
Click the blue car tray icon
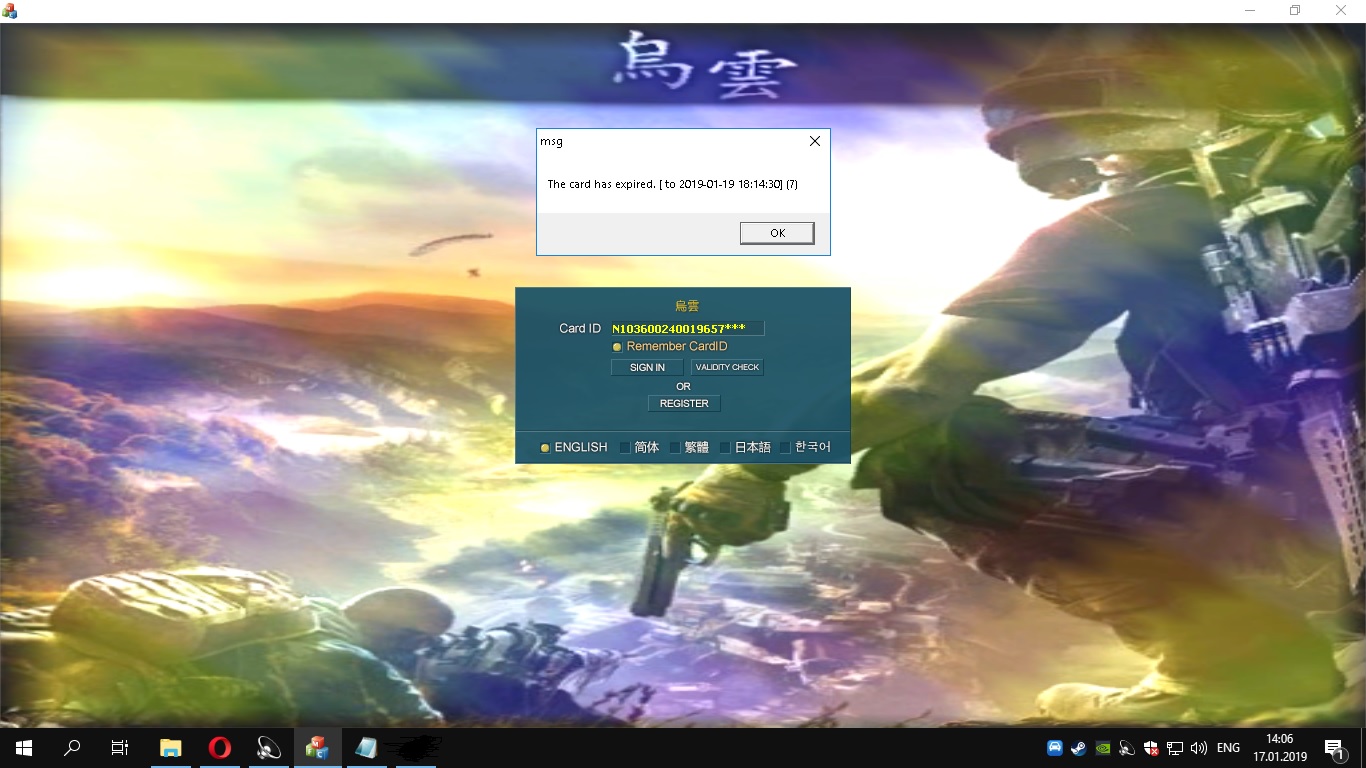point(1054,748)
